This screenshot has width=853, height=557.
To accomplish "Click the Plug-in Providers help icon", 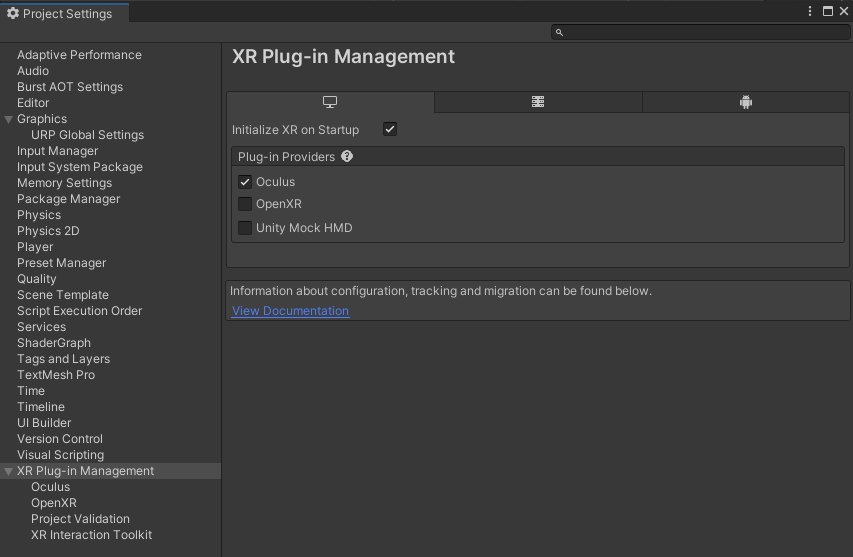I will (347, 157).
